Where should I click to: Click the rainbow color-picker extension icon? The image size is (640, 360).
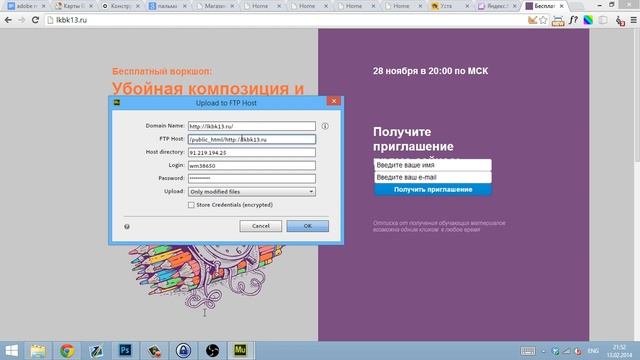588,20
